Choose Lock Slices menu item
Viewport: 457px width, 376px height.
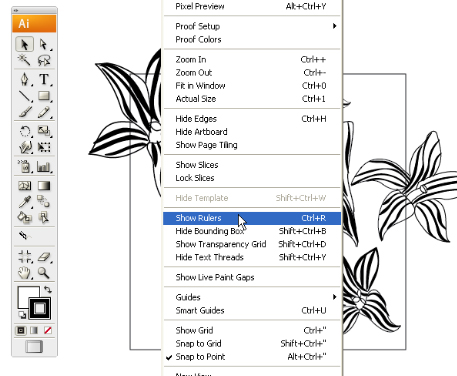click(x=252, y=178)
